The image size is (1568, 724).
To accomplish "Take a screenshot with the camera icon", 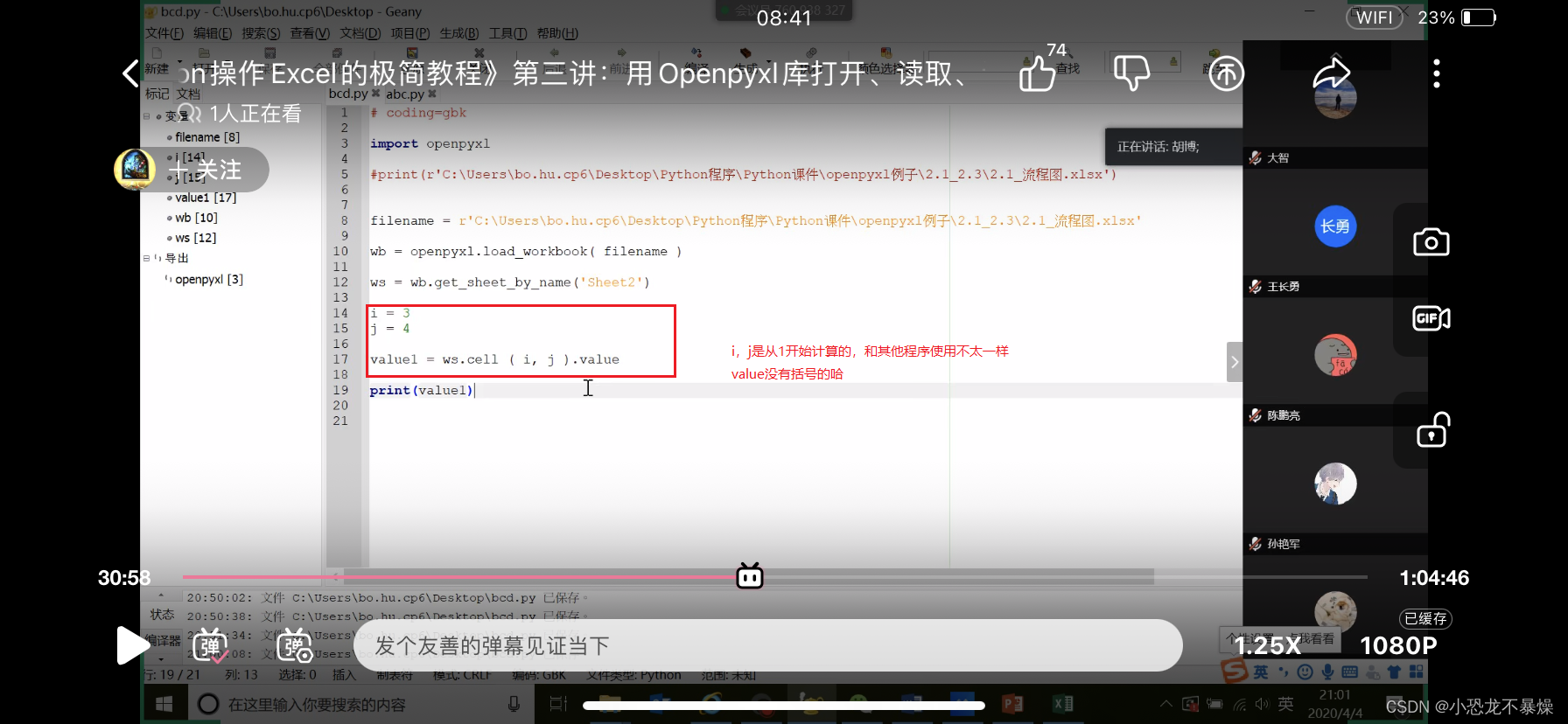I will click(x=1431, y=242).
